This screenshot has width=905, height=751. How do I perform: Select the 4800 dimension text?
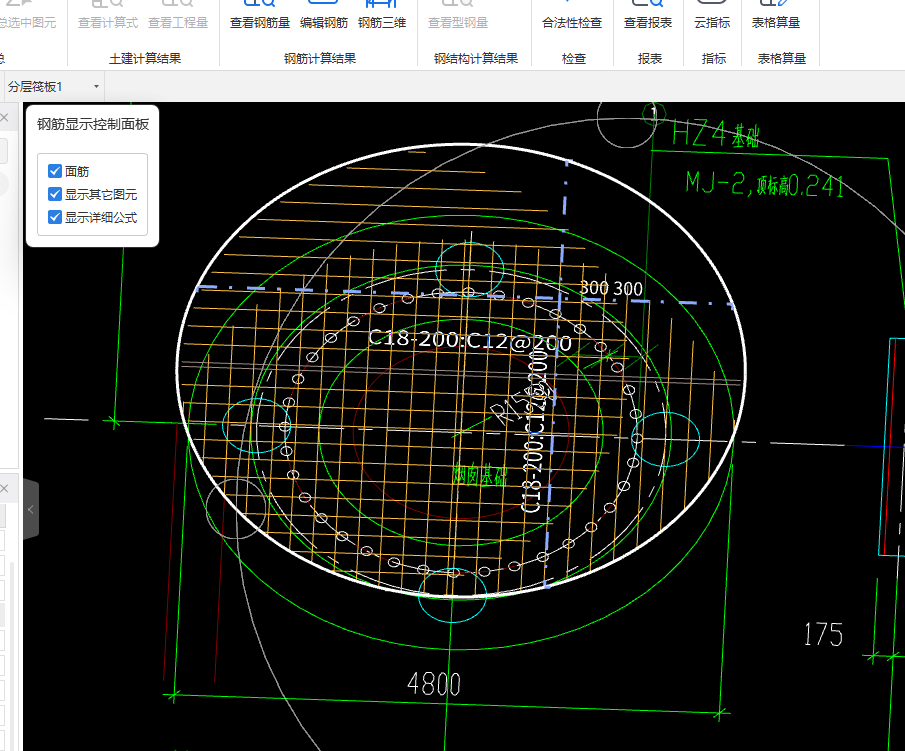(x=434, y=685)
